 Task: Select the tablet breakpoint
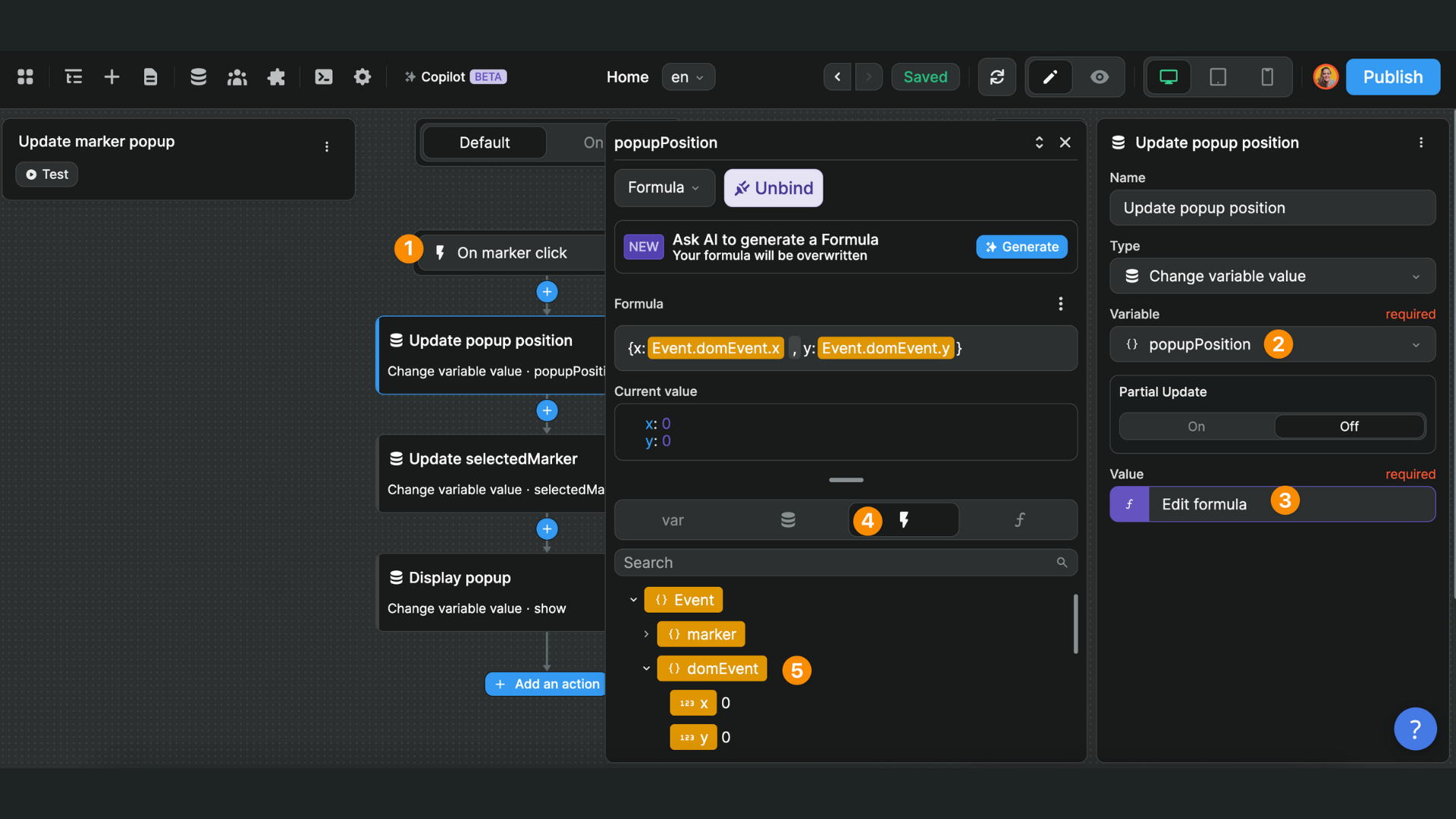tap(1218, 77)
